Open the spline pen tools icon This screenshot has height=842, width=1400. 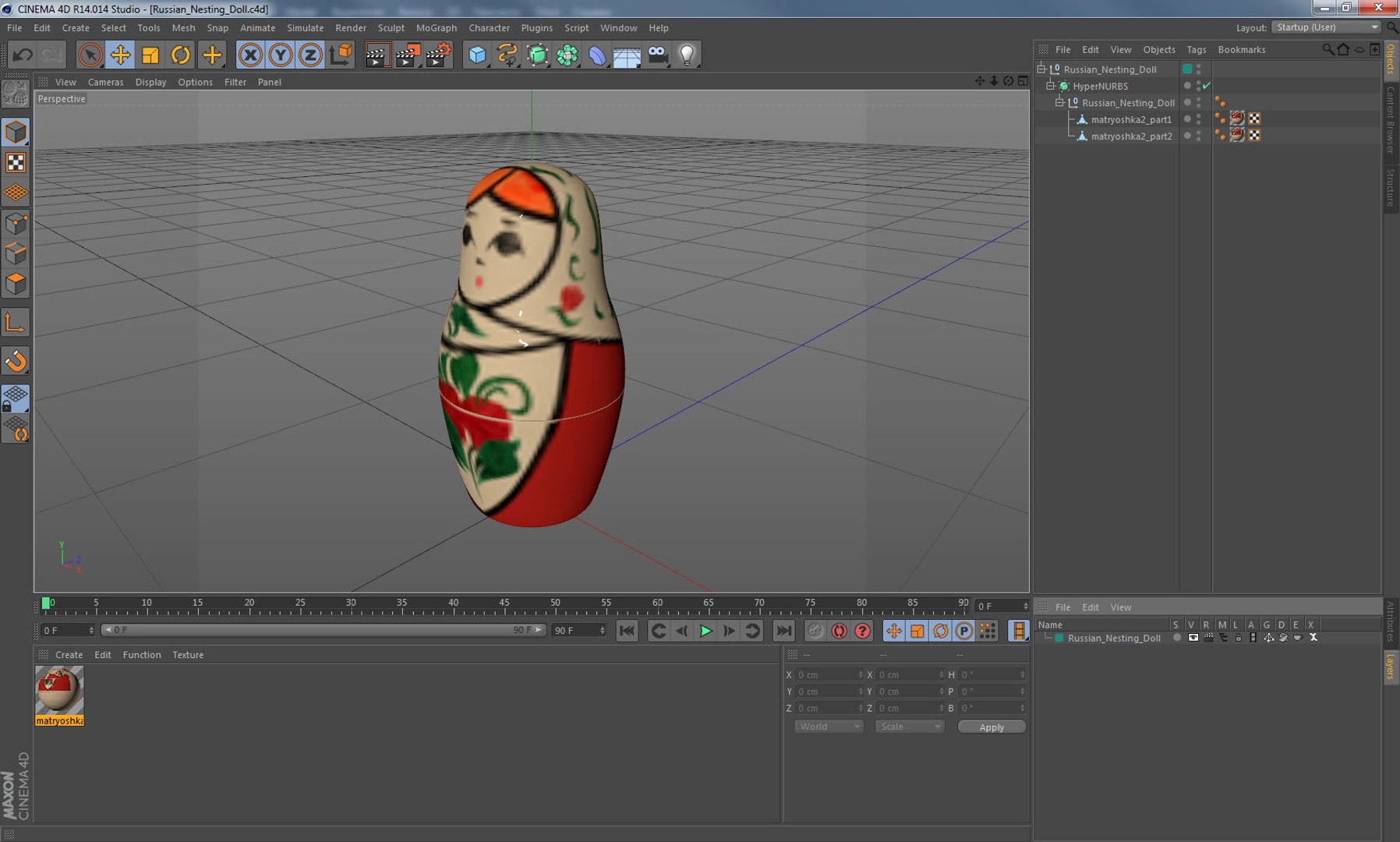click(507, 55)
